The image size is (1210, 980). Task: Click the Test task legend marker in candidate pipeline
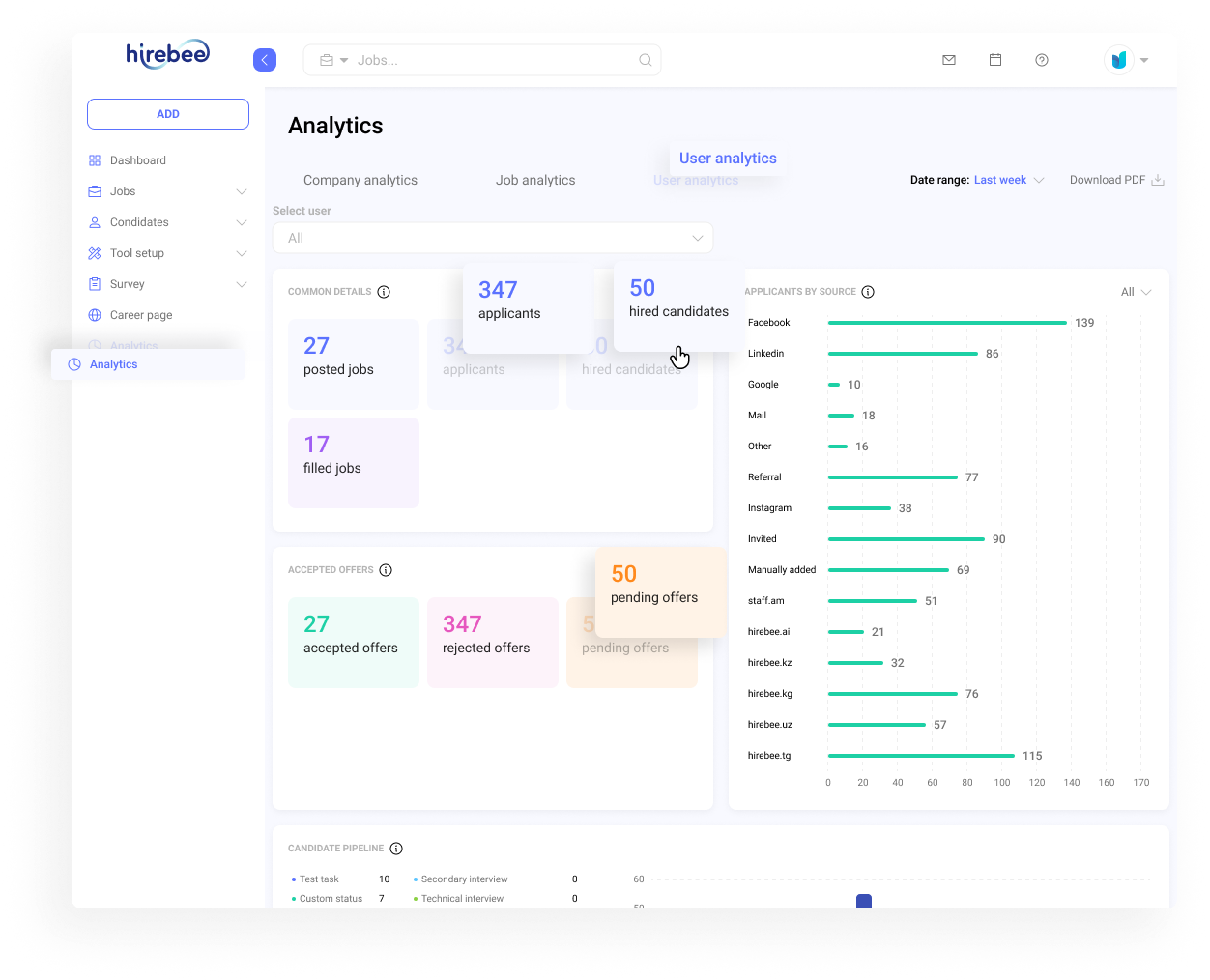(x=292, y=879)
